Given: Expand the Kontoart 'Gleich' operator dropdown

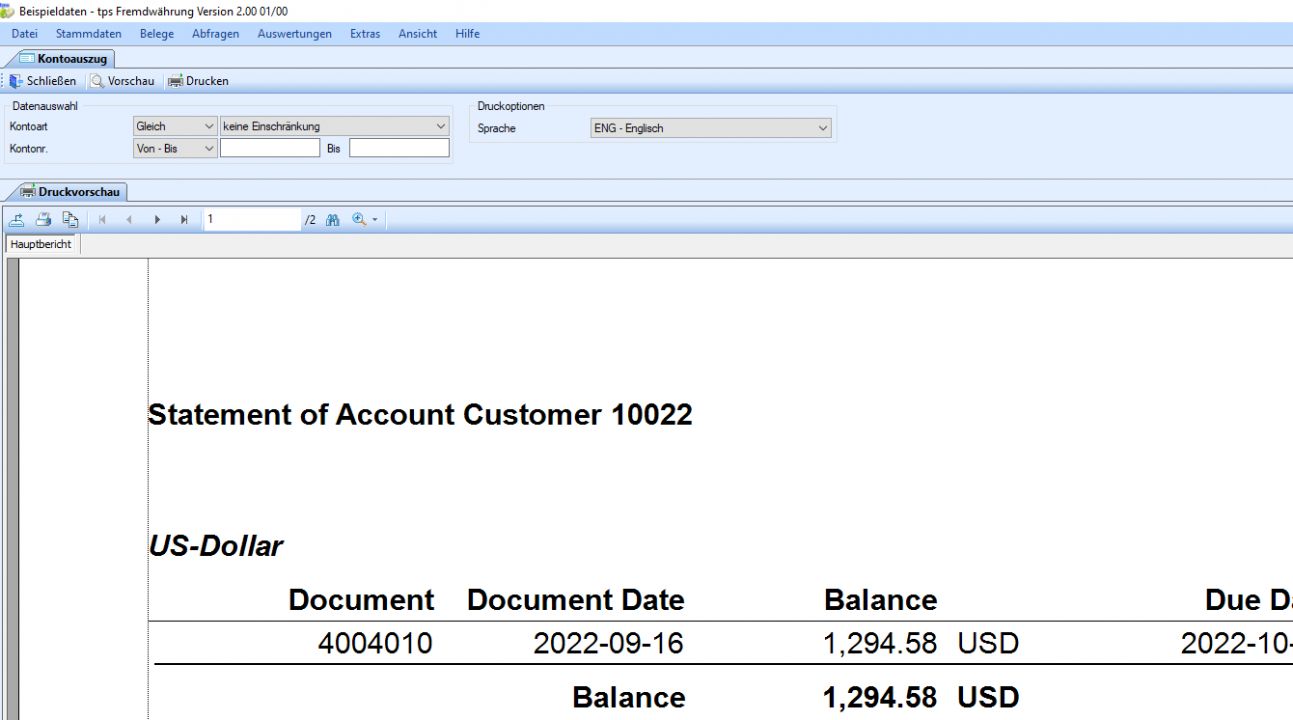Looking at the screenshot, I should [209, 127].
